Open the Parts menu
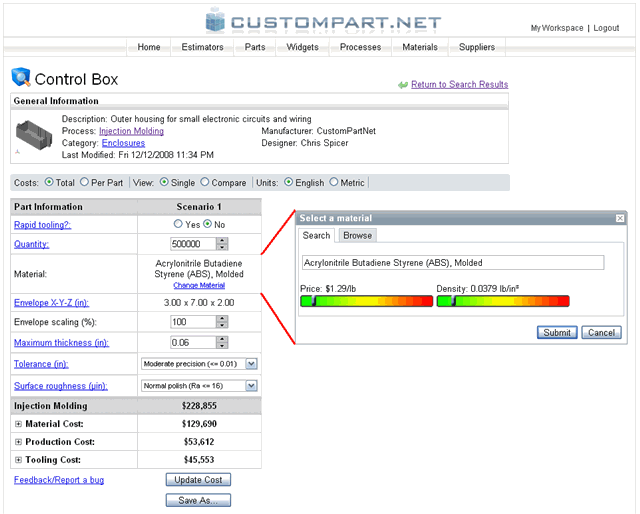Image resolution: width=640 pixels, height=514 pixels. [255, 47]
